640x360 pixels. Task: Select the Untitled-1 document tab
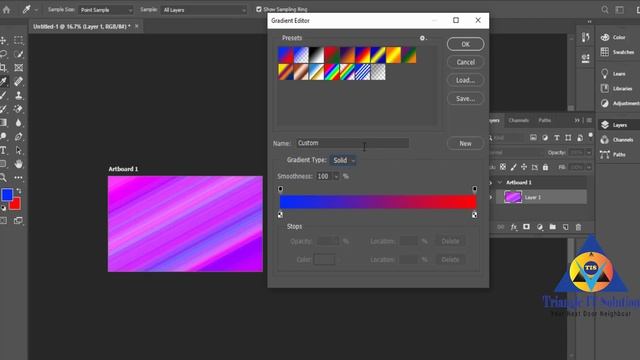[x=82, y=27]
